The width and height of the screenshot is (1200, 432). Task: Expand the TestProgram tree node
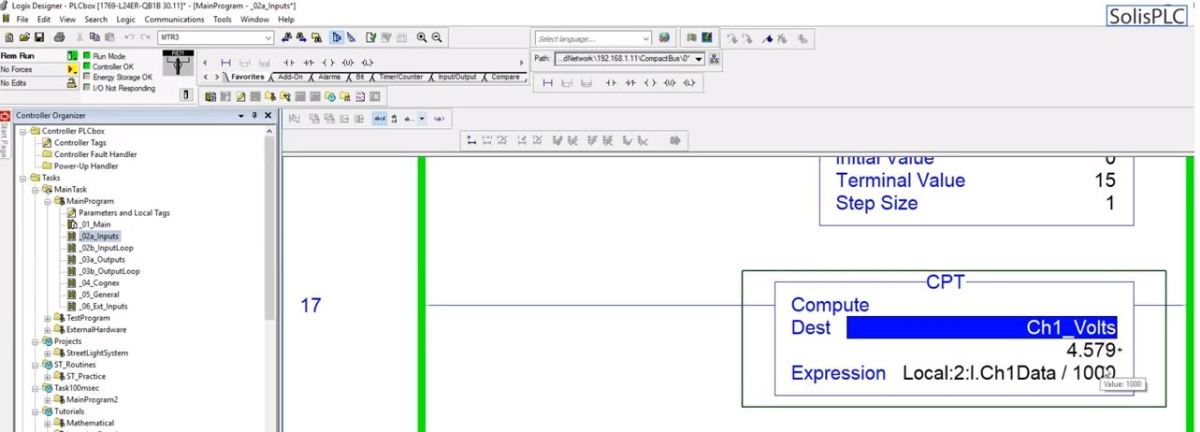click(x=46, y=318)
